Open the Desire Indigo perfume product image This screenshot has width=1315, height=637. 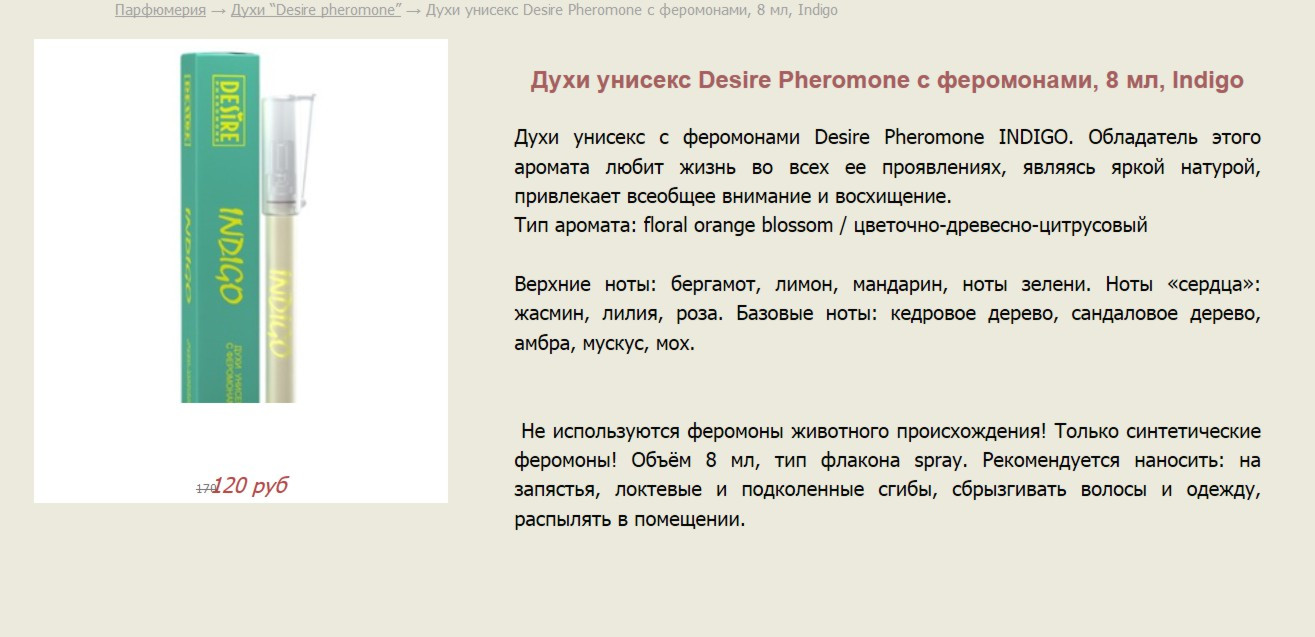tap(249, 228)
